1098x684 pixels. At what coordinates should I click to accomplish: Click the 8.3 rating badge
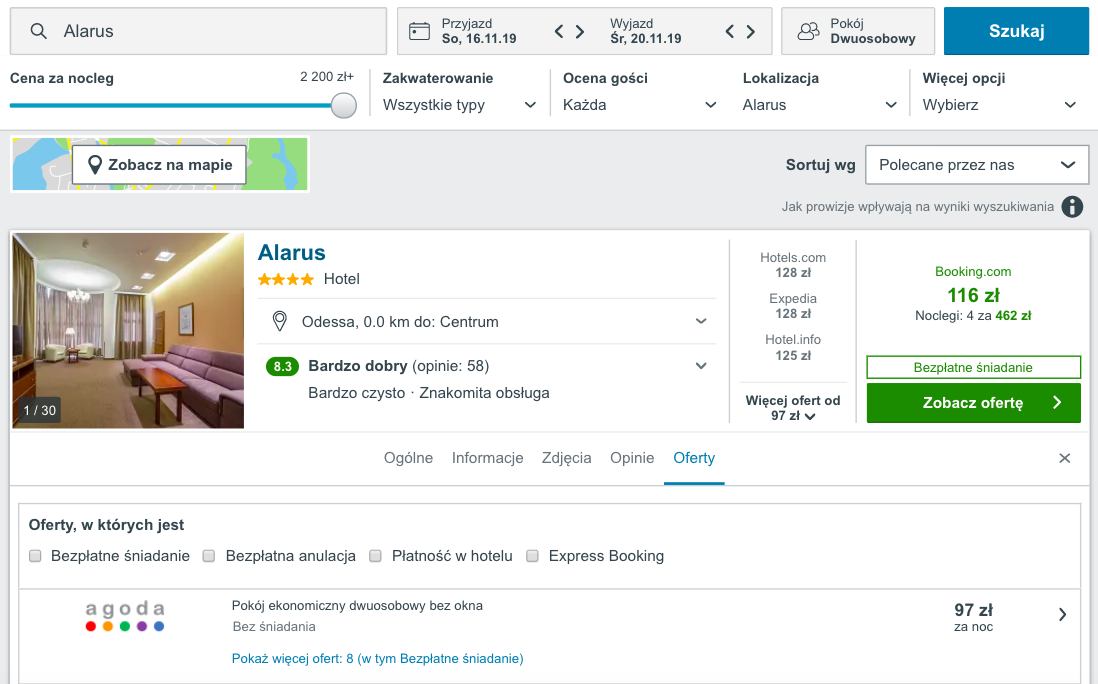point(282,366)
